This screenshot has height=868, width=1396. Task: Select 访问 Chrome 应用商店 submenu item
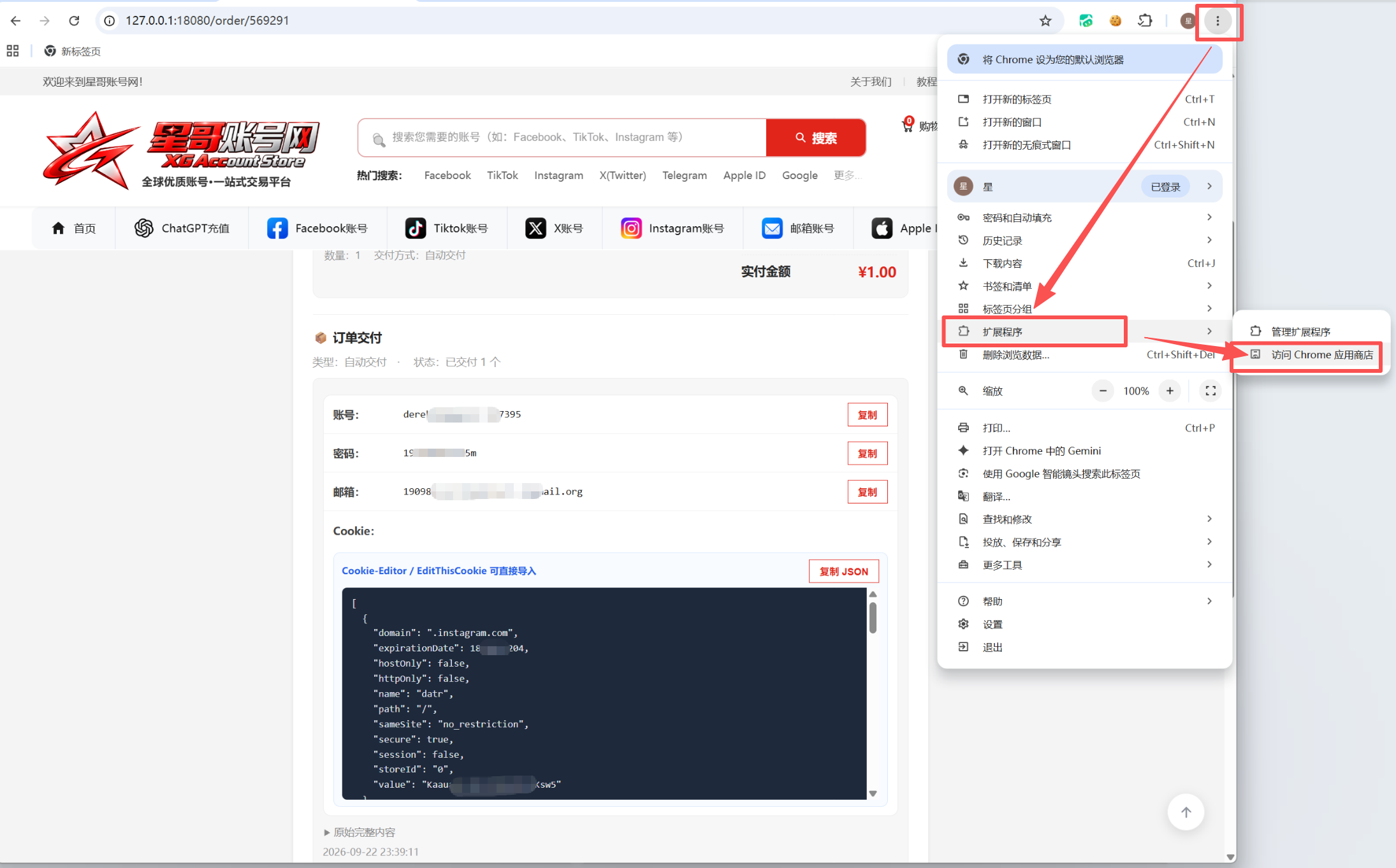[1311, 355]
